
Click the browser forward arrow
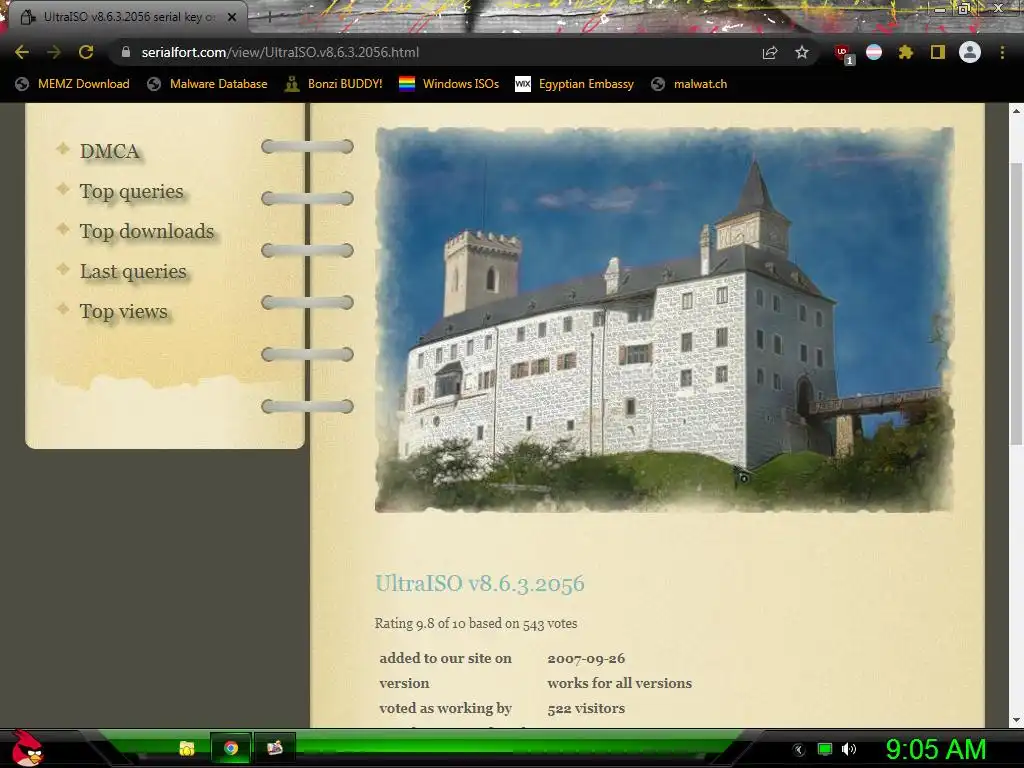tap(54, 52)
